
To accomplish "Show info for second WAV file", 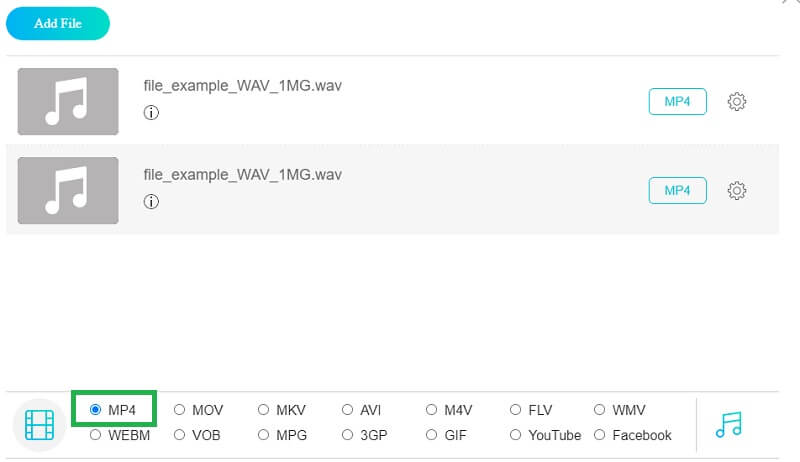I will [x=151, y=202].
